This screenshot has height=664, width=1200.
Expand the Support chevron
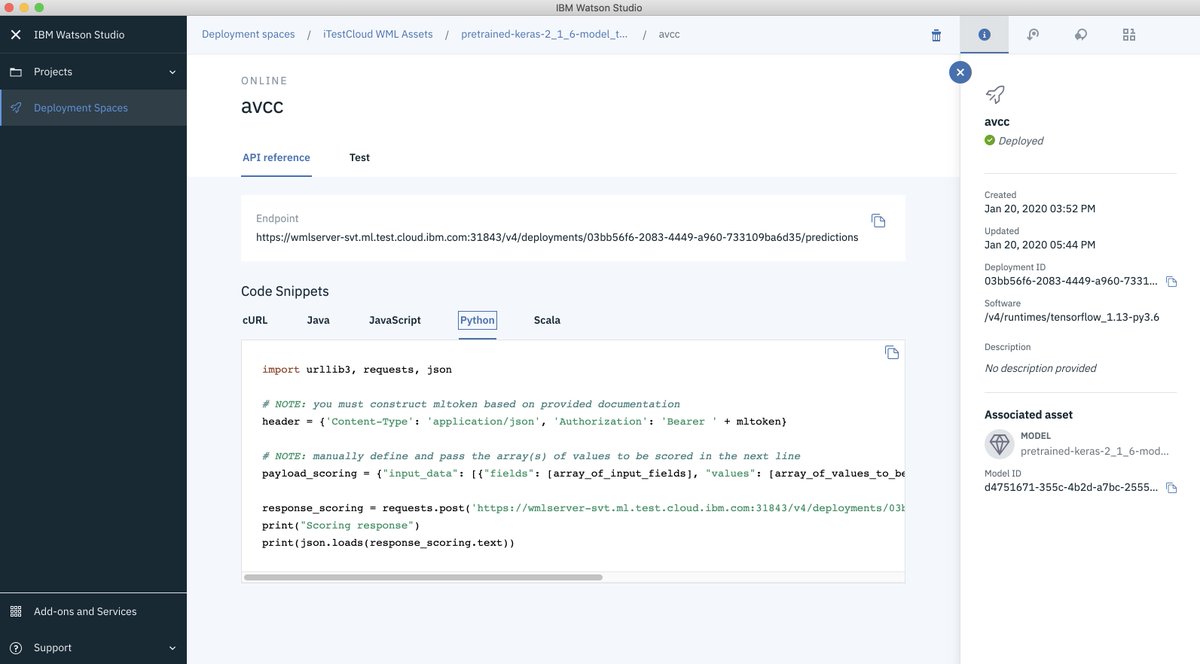tap(172, 648)
